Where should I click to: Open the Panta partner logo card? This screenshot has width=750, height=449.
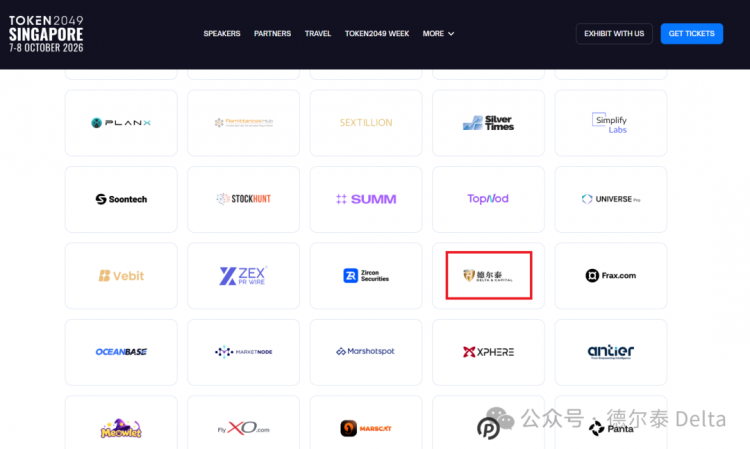[611, 423]
